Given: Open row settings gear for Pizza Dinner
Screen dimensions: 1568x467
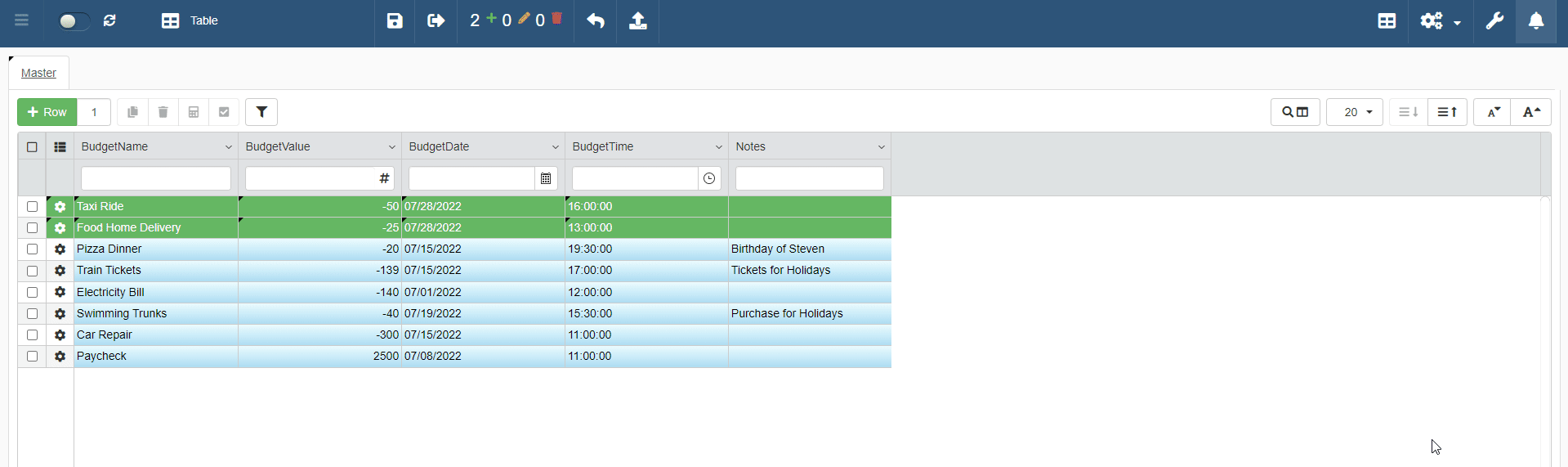Looking at the screenshot, I should [60, 249].
